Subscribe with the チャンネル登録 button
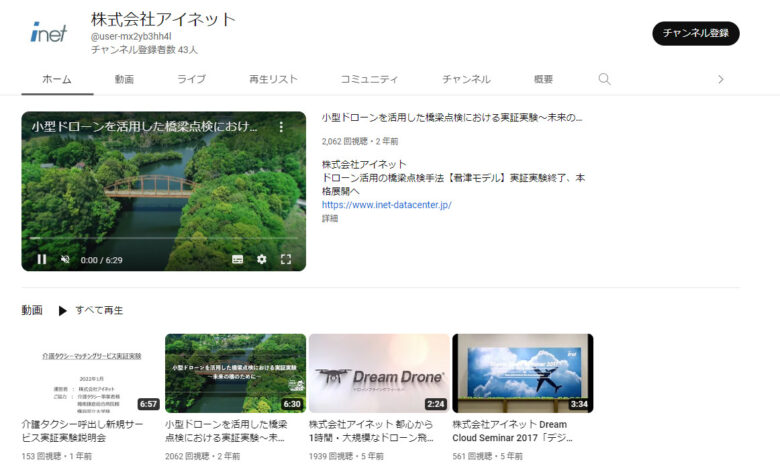This screenshot has height=464, width=780. 695,33
